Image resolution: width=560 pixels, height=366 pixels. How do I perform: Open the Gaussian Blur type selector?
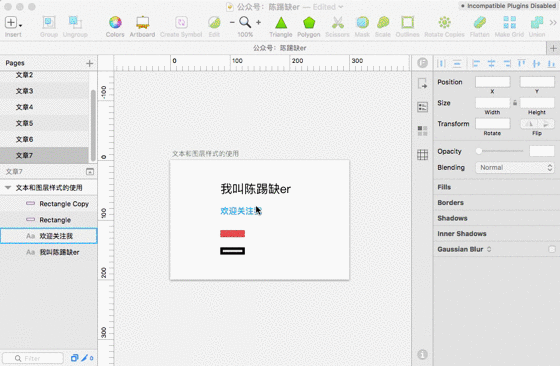(x=489, y=249)
